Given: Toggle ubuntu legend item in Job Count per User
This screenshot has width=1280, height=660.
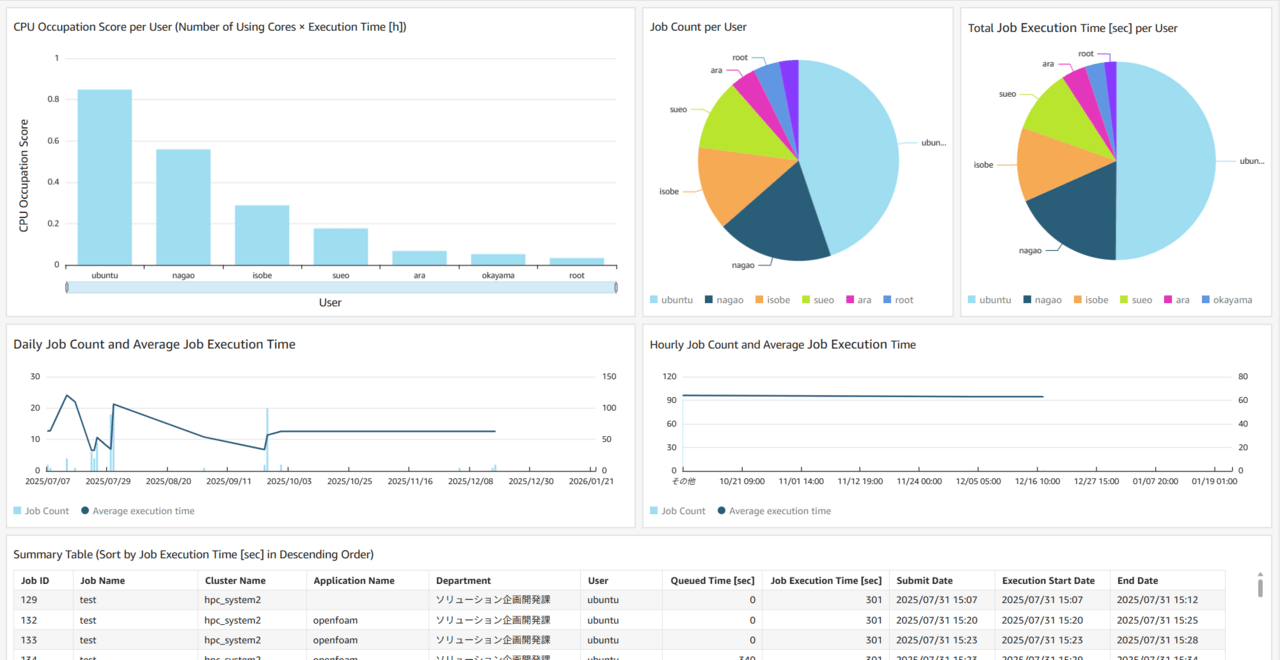Looking at the screenshot, I should click(671, 300).
